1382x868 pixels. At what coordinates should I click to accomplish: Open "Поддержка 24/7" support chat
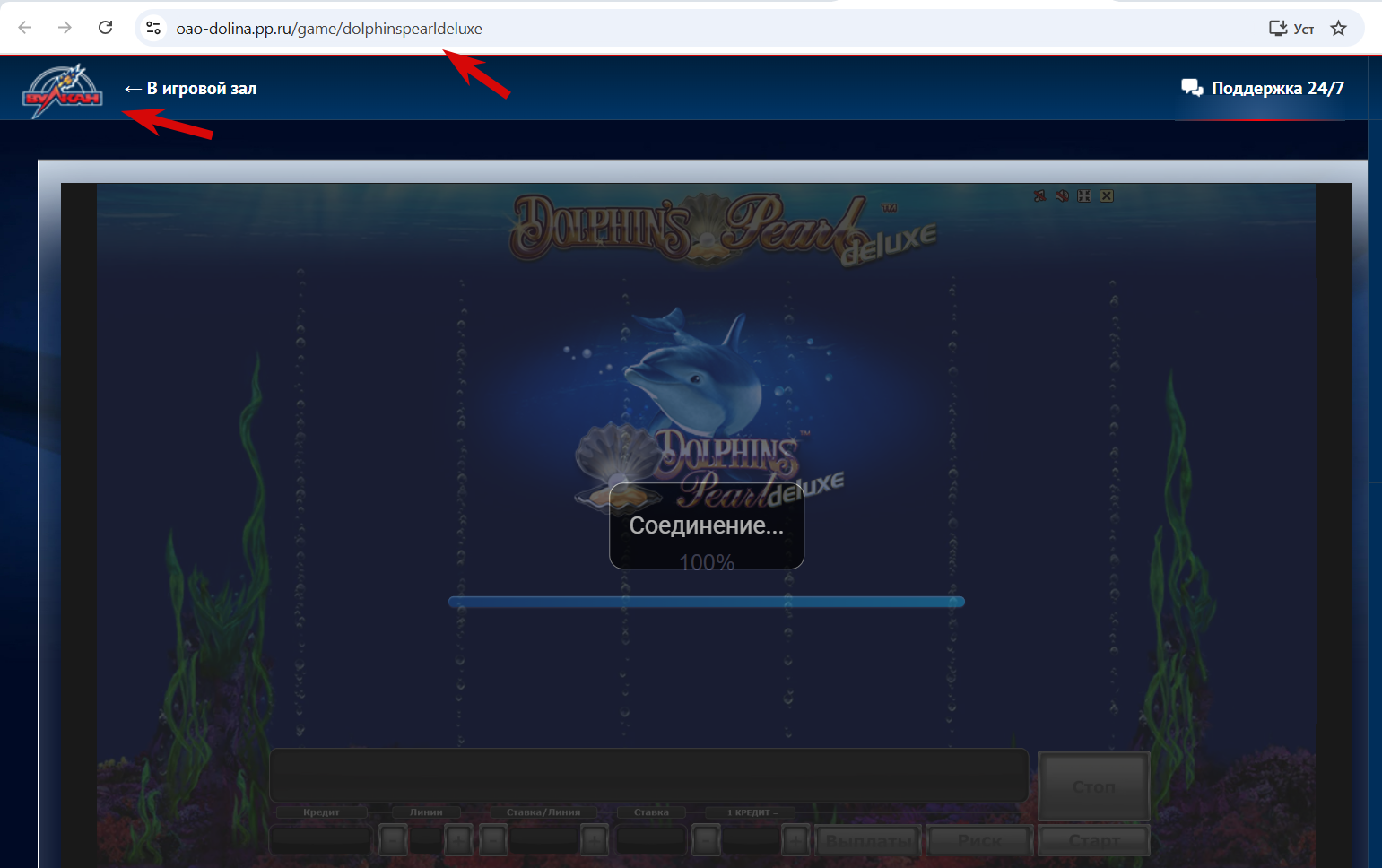click(x=1263, y=88)
